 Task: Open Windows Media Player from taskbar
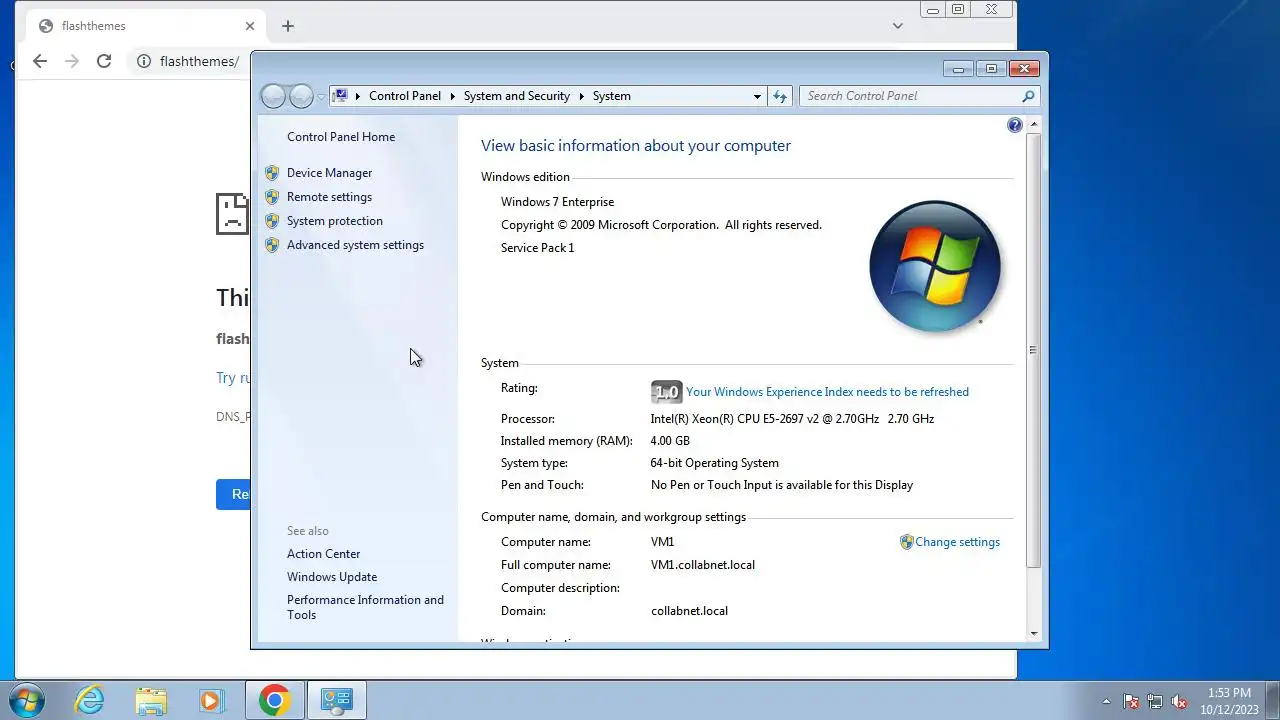pyautogui.click(x=211, y=700)
